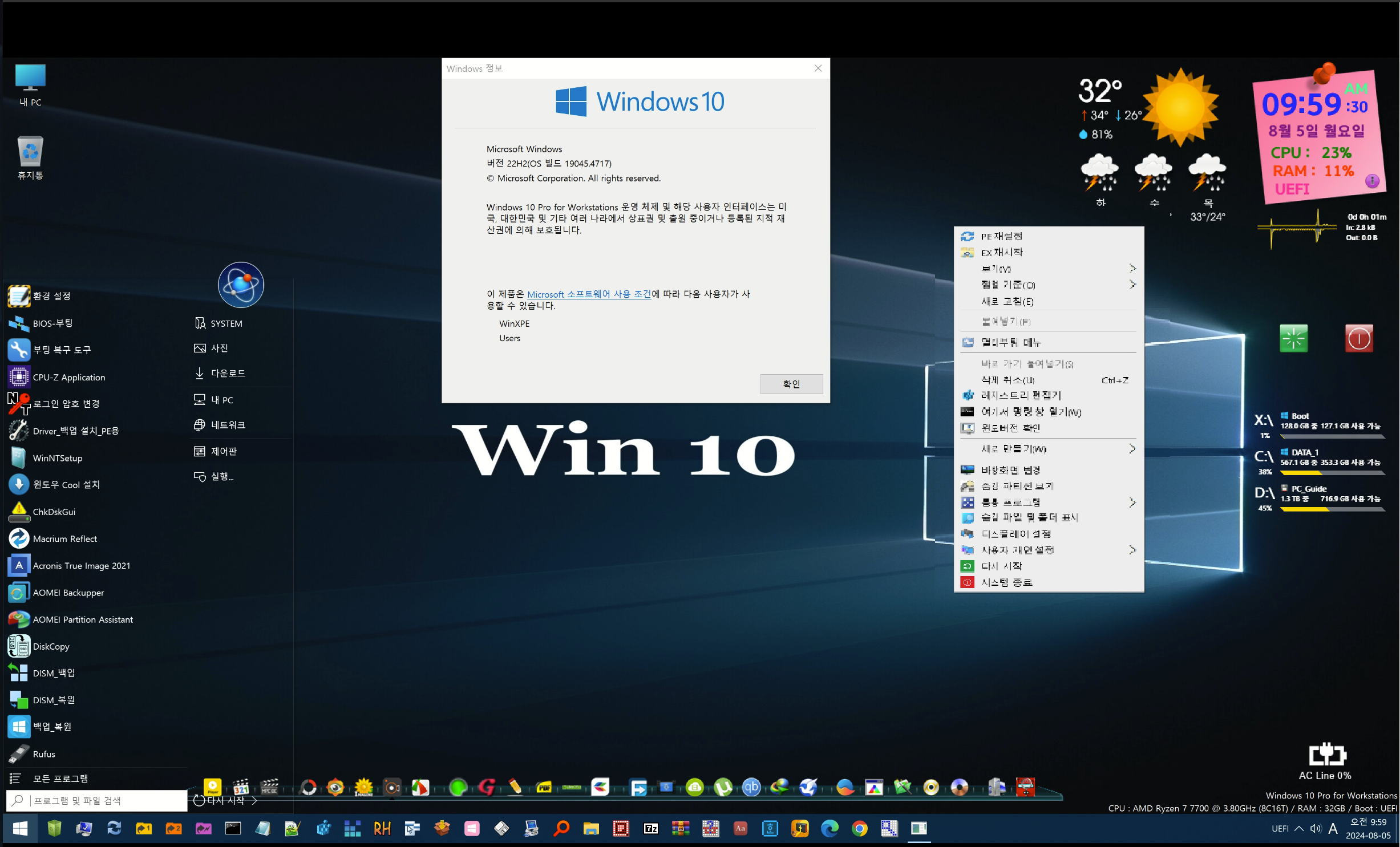The height and width of the screenshot is (847, 1400).
Task: Click 다시 시작 button in start menu
Action: pos(220,800)
